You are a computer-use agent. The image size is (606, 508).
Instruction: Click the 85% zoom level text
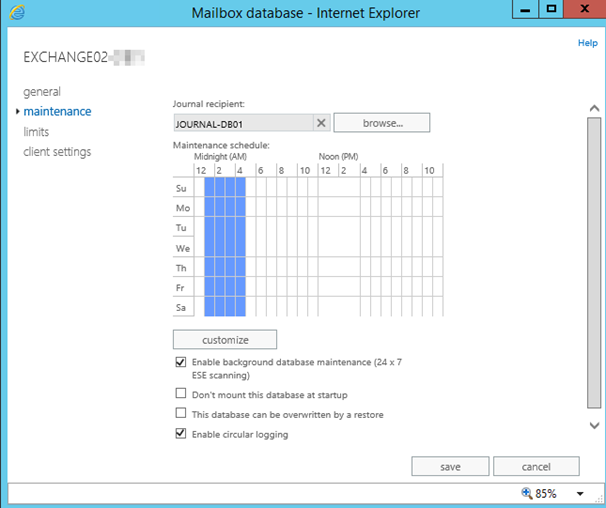(x=546, y=494)
